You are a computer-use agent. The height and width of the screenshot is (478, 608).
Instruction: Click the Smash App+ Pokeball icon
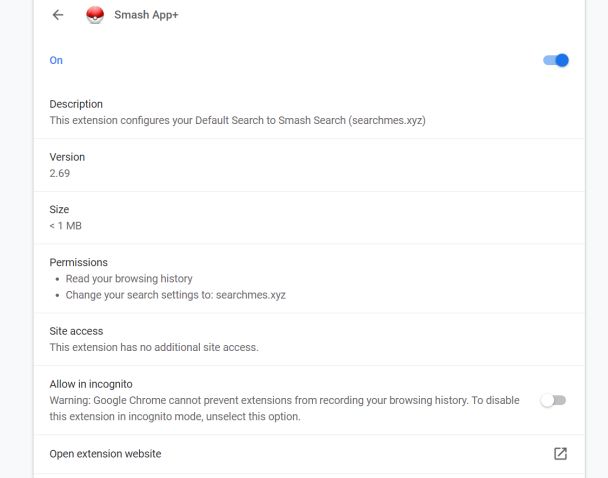pyautogui.click(x=95, y=15)
